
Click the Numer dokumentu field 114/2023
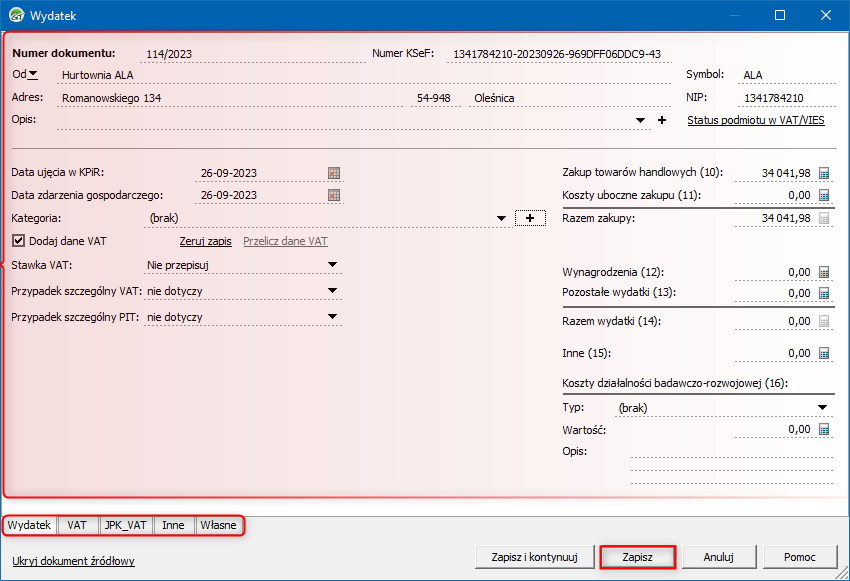[254, 54]
